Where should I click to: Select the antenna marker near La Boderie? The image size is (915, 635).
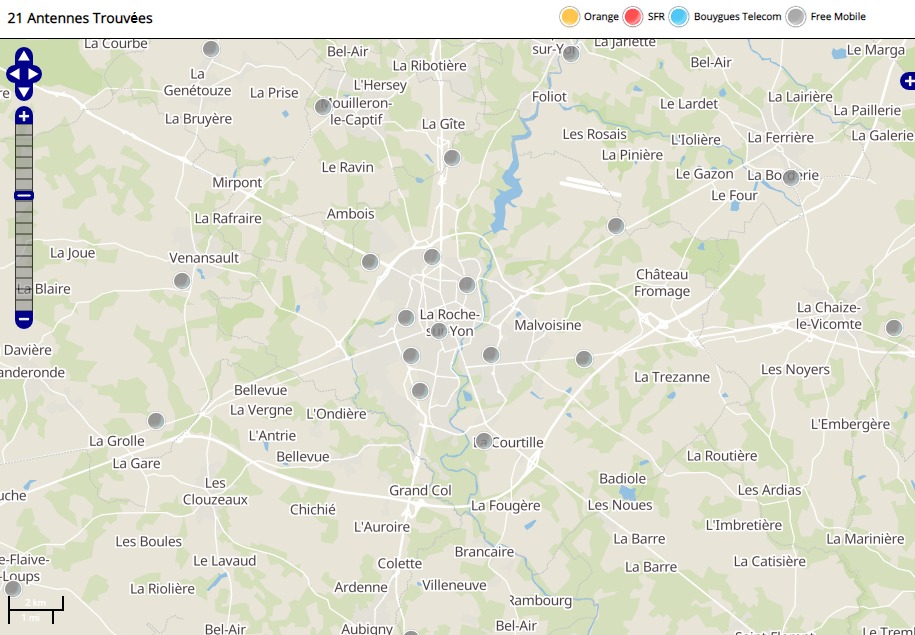pos(791,177)
